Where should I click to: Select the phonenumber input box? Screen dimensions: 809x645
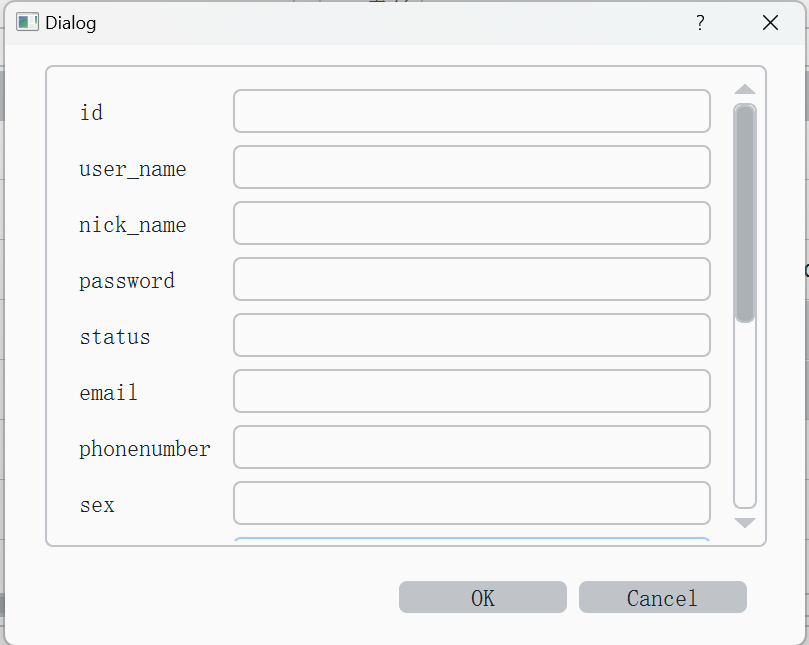(x=472, y=447)
